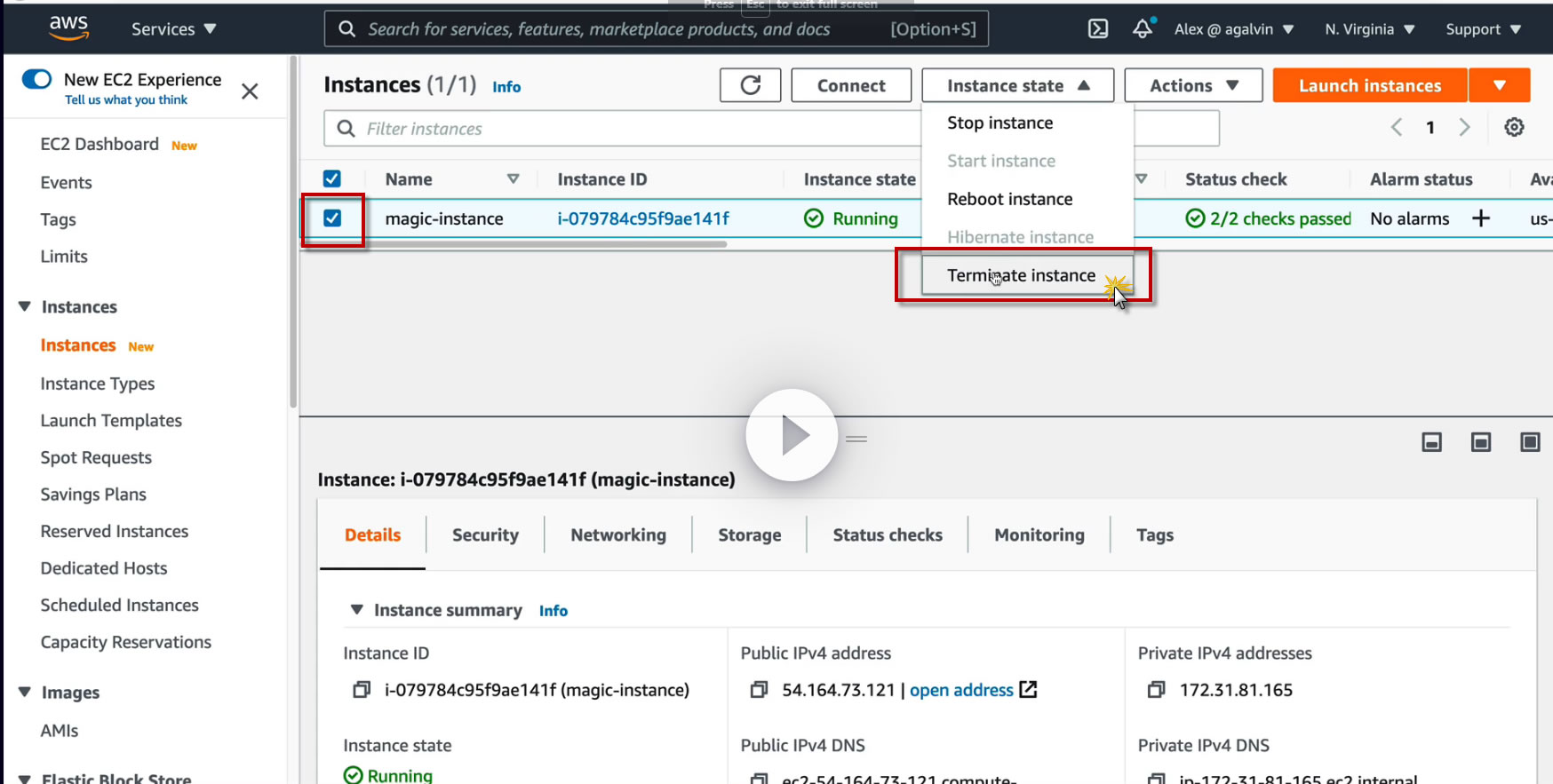This screenshot has width=1553, height=784.
Task: Close the New EC2 Experience banner
Action: click(250, 91)
